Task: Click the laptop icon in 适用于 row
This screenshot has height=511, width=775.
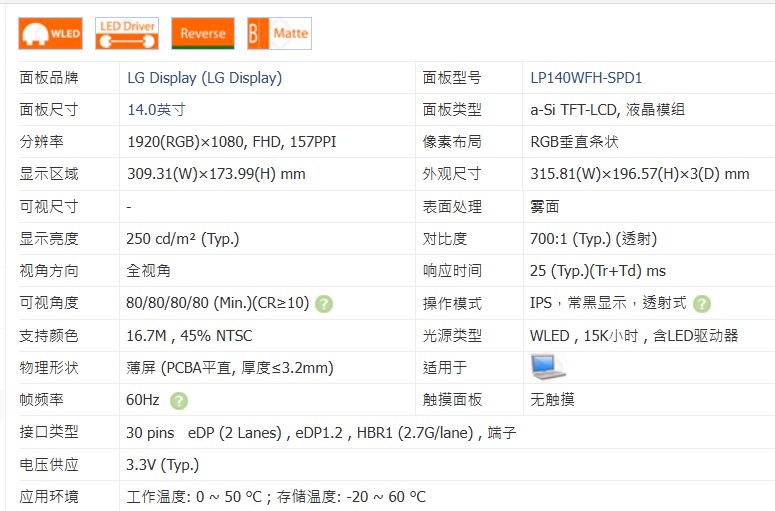Action: tap(548, 367)
